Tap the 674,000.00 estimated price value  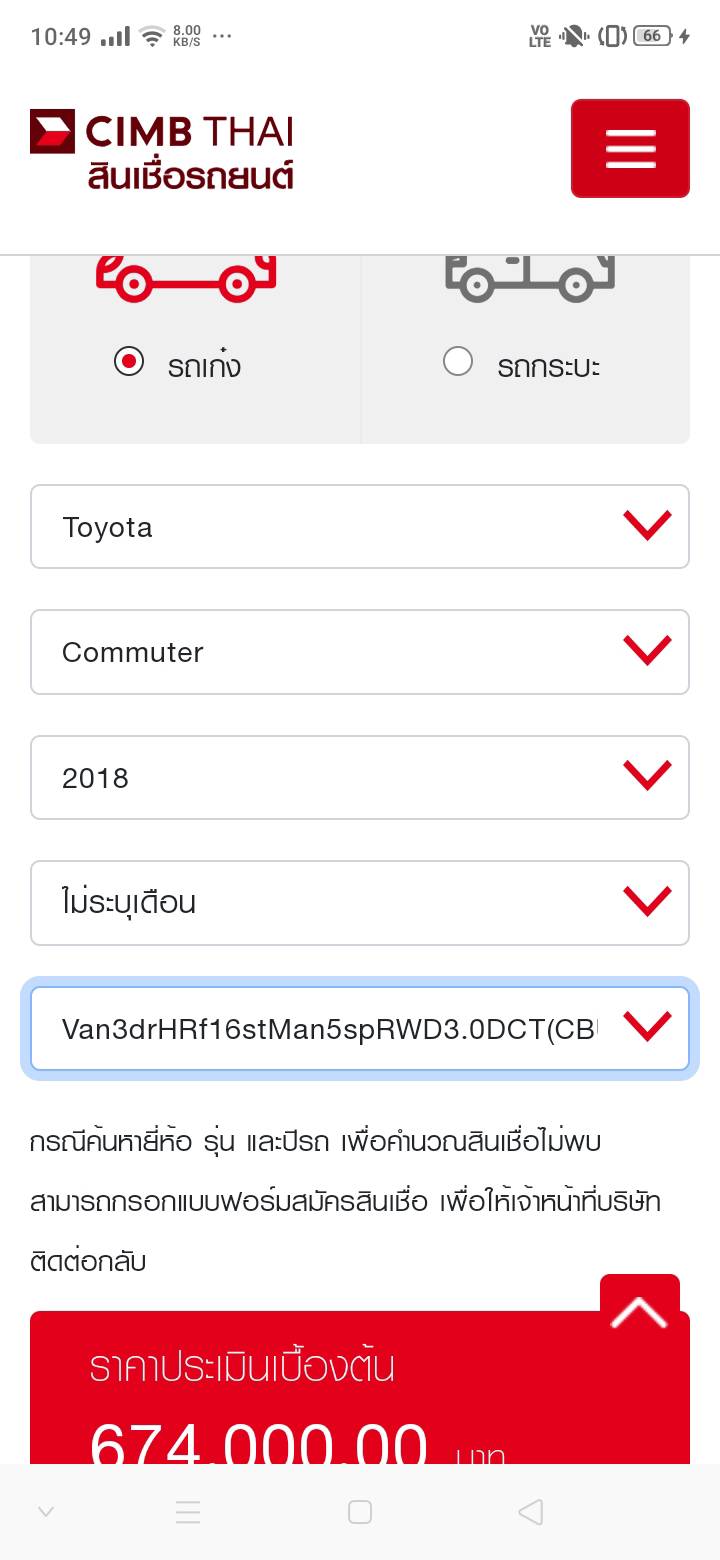258,1443
